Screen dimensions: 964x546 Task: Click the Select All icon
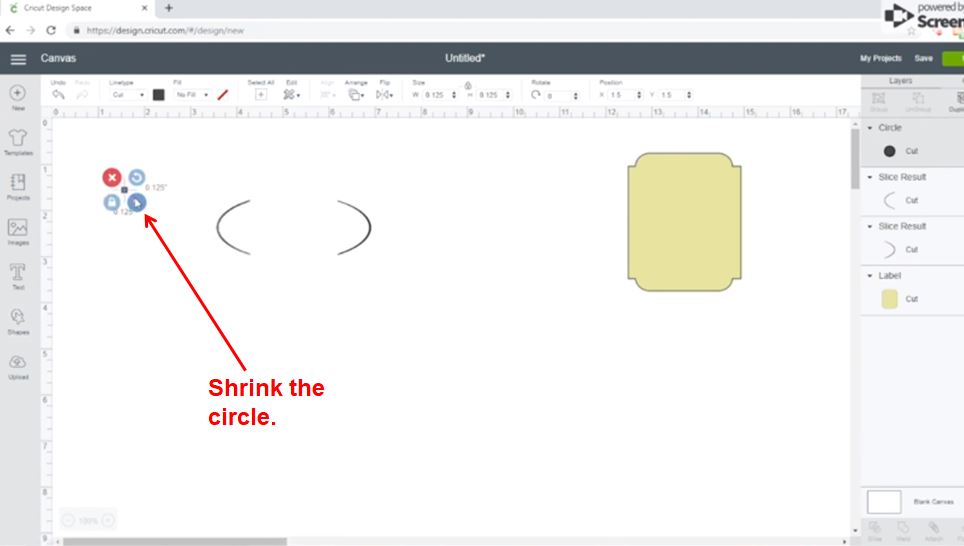click(x=261, y=94)
